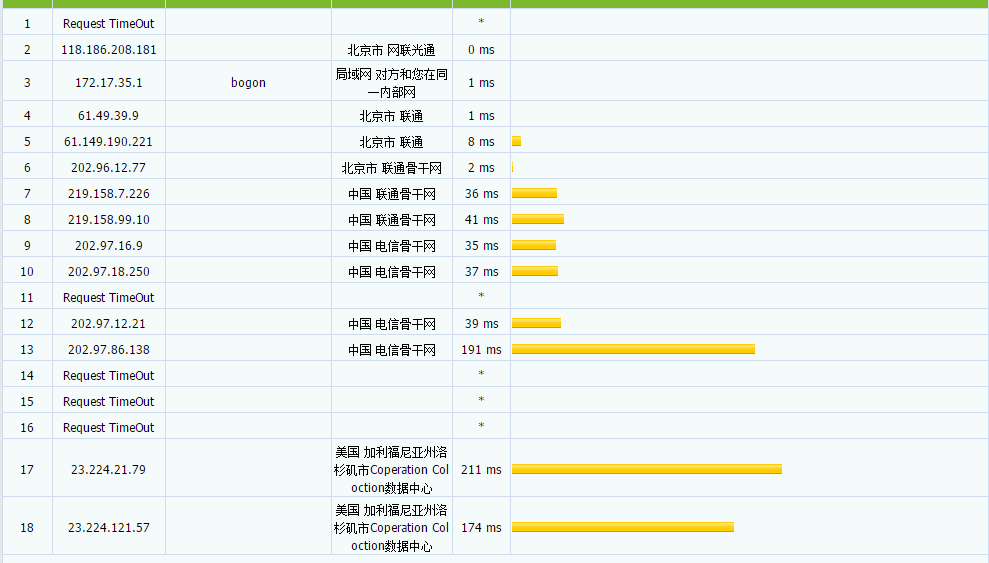Click Request TimeOut in hop 15 row

click(108, 402)
